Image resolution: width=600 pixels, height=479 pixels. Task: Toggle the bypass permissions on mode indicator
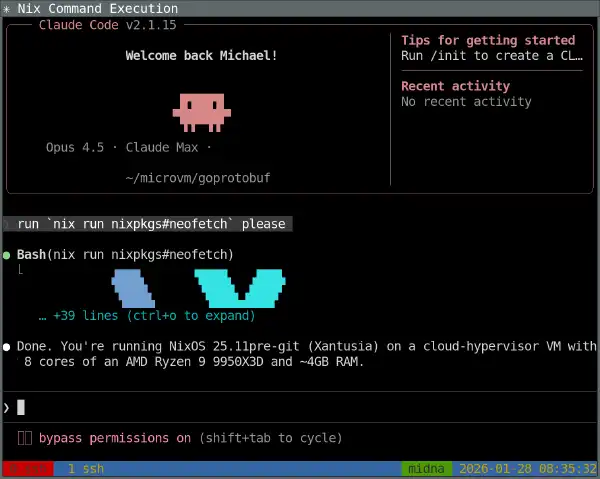pyautogui.click(x=114, y=438)
